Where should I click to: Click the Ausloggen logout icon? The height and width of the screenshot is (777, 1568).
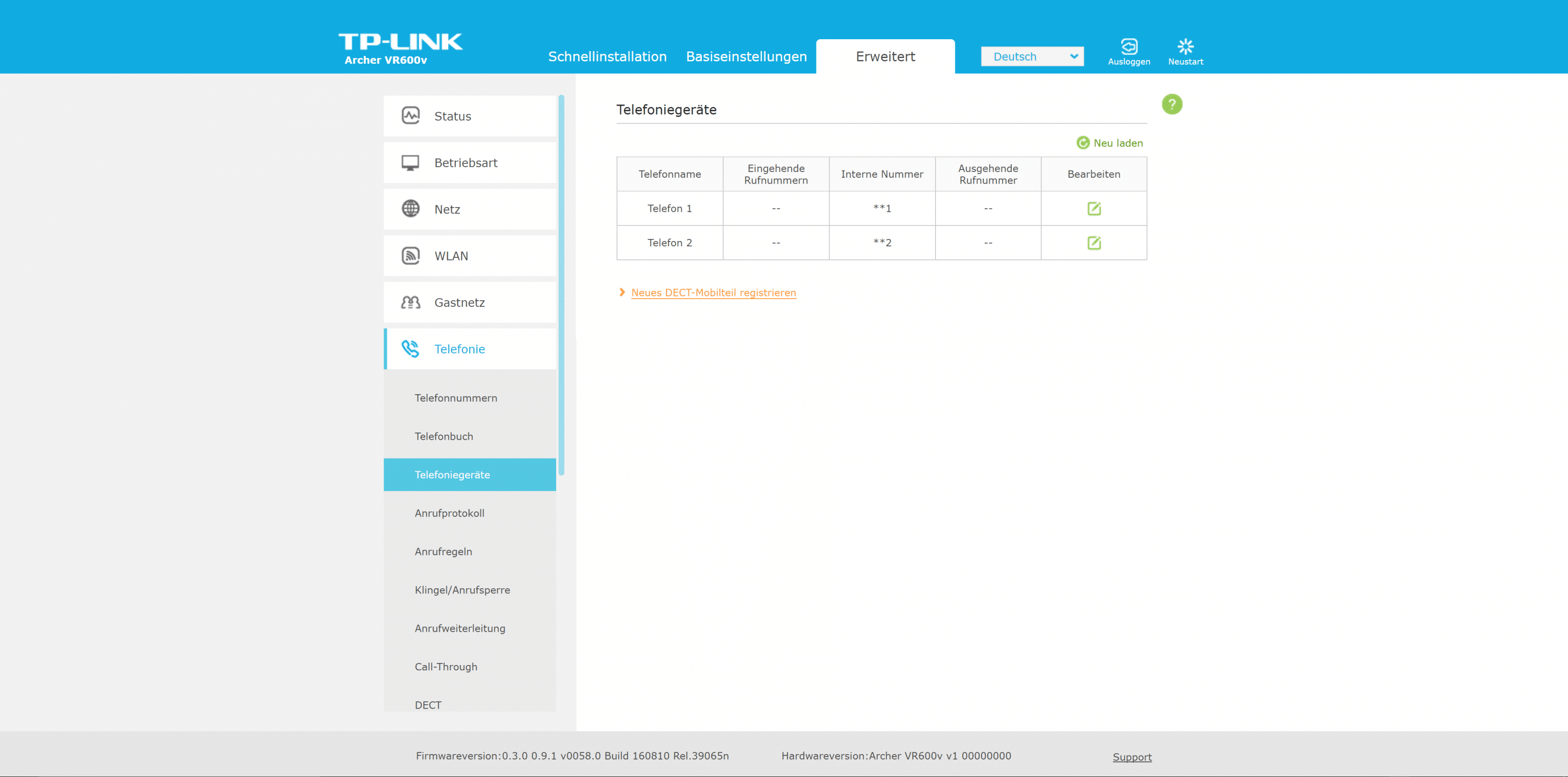pos(1128,47)
